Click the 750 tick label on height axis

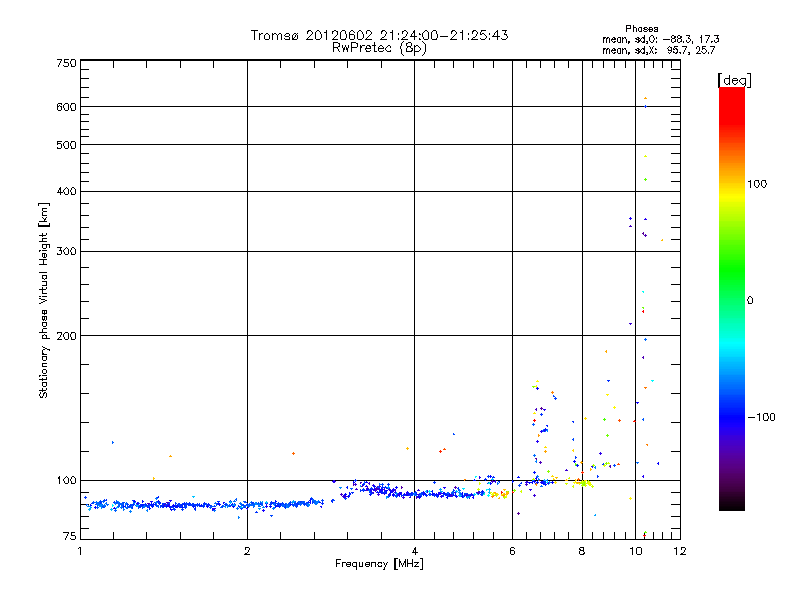(x=66, y=63)
